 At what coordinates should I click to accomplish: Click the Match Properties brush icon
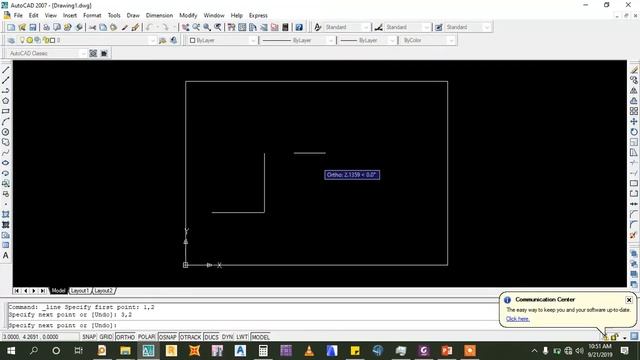(x=135, y=27)
